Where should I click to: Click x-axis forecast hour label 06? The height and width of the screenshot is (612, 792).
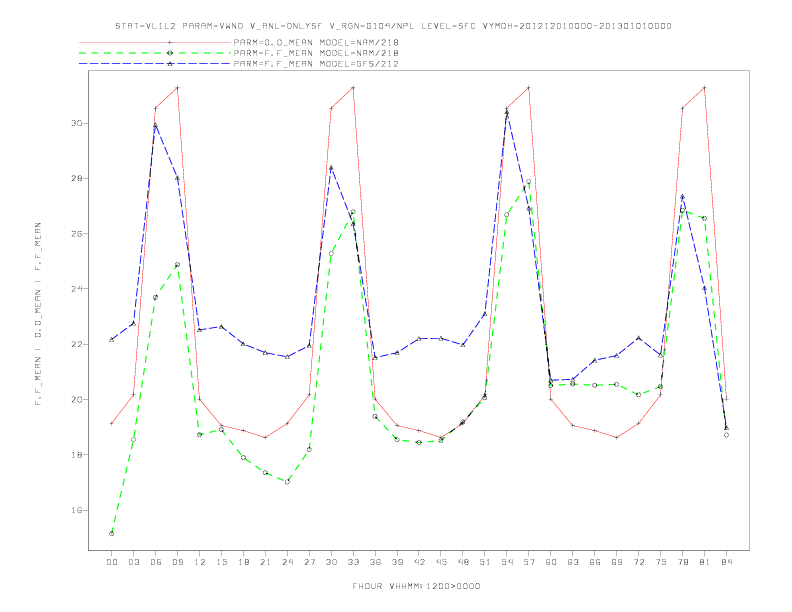coord(156,562)
